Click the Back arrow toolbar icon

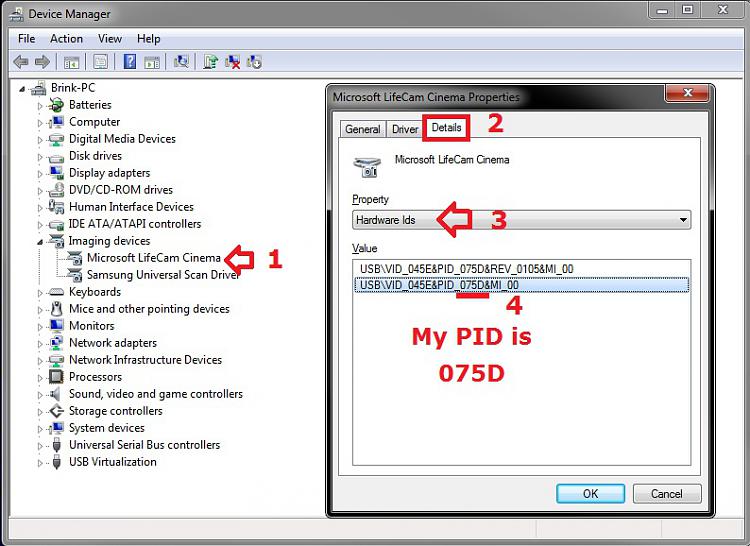pos(21,62)
